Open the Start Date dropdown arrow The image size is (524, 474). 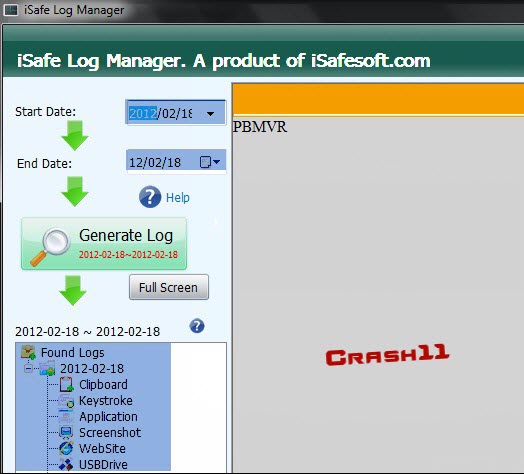click(210, 114)
